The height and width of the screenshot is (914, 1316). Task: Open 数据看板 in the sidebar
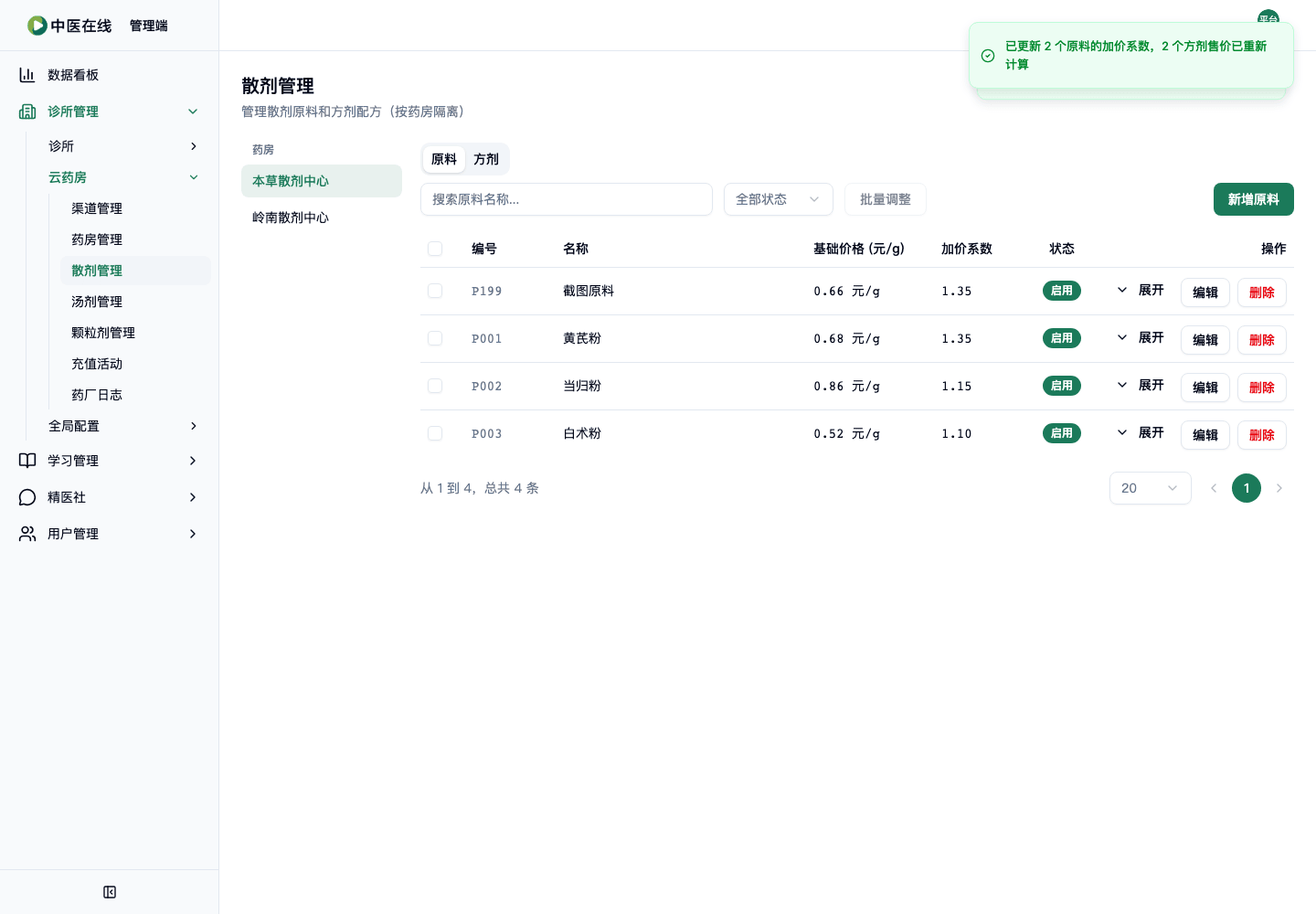110,75
